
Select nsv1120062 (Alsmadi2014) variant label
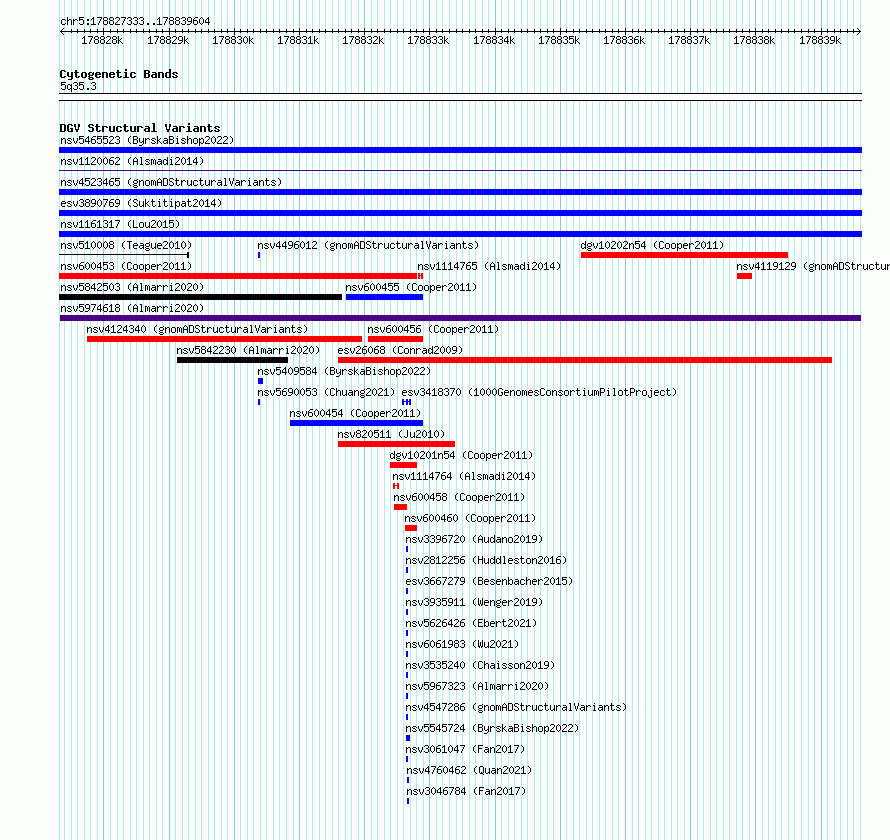point(132,161)
